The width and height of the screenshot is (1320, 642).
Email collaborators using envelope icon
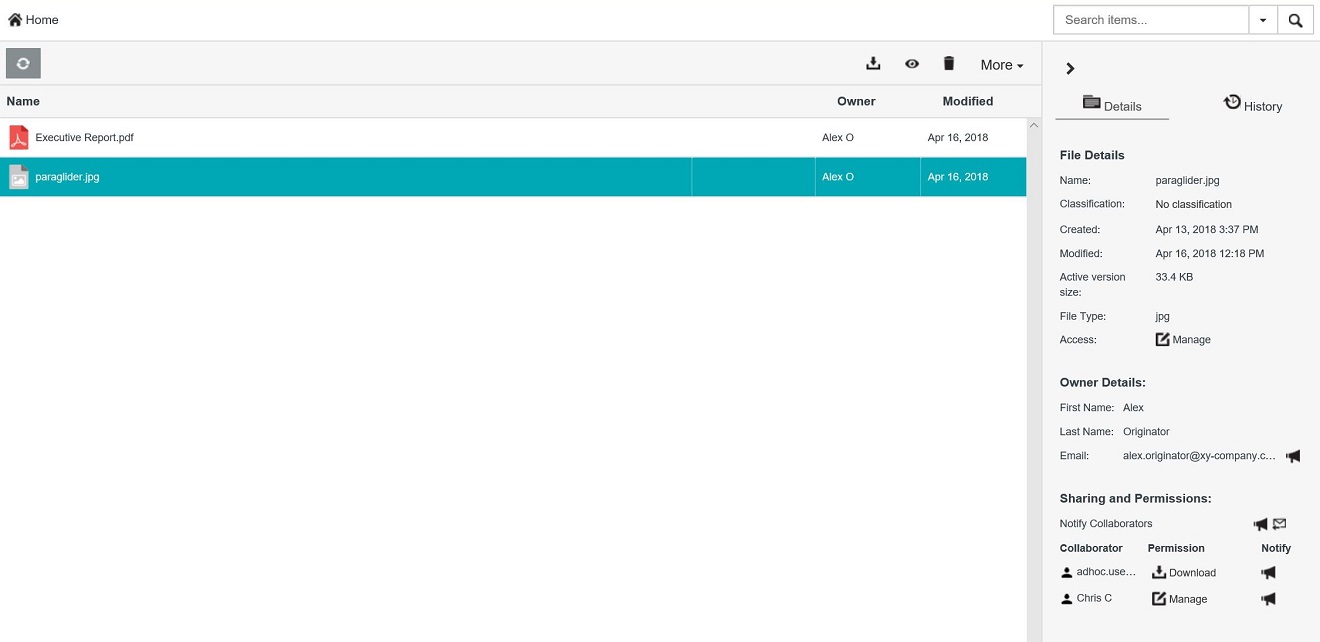[x=1279, y=524]
